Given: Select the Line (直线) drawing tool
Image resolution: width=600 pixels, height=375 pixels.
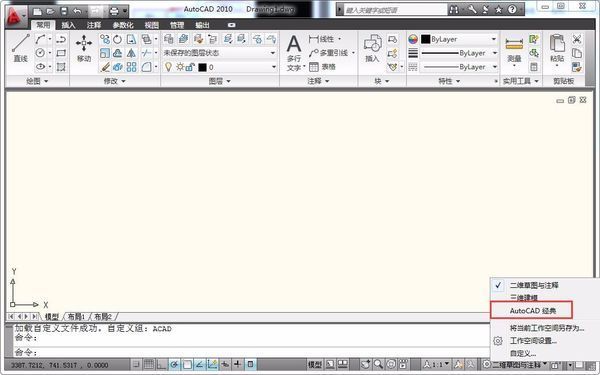Looking at the screenshot, I should 21,48.
